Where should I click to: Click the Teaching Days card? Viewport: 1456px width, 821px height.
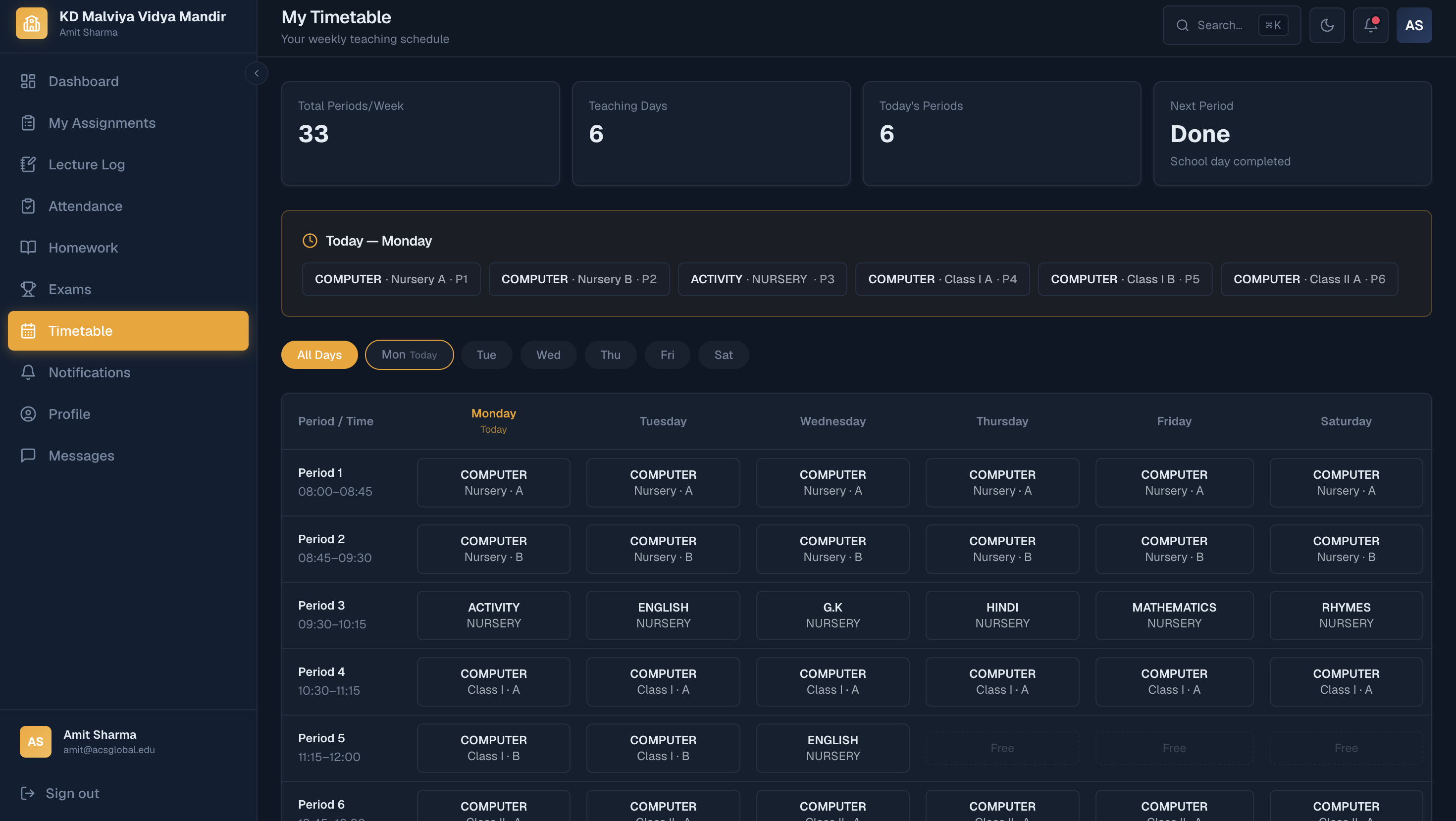point(711,134)
